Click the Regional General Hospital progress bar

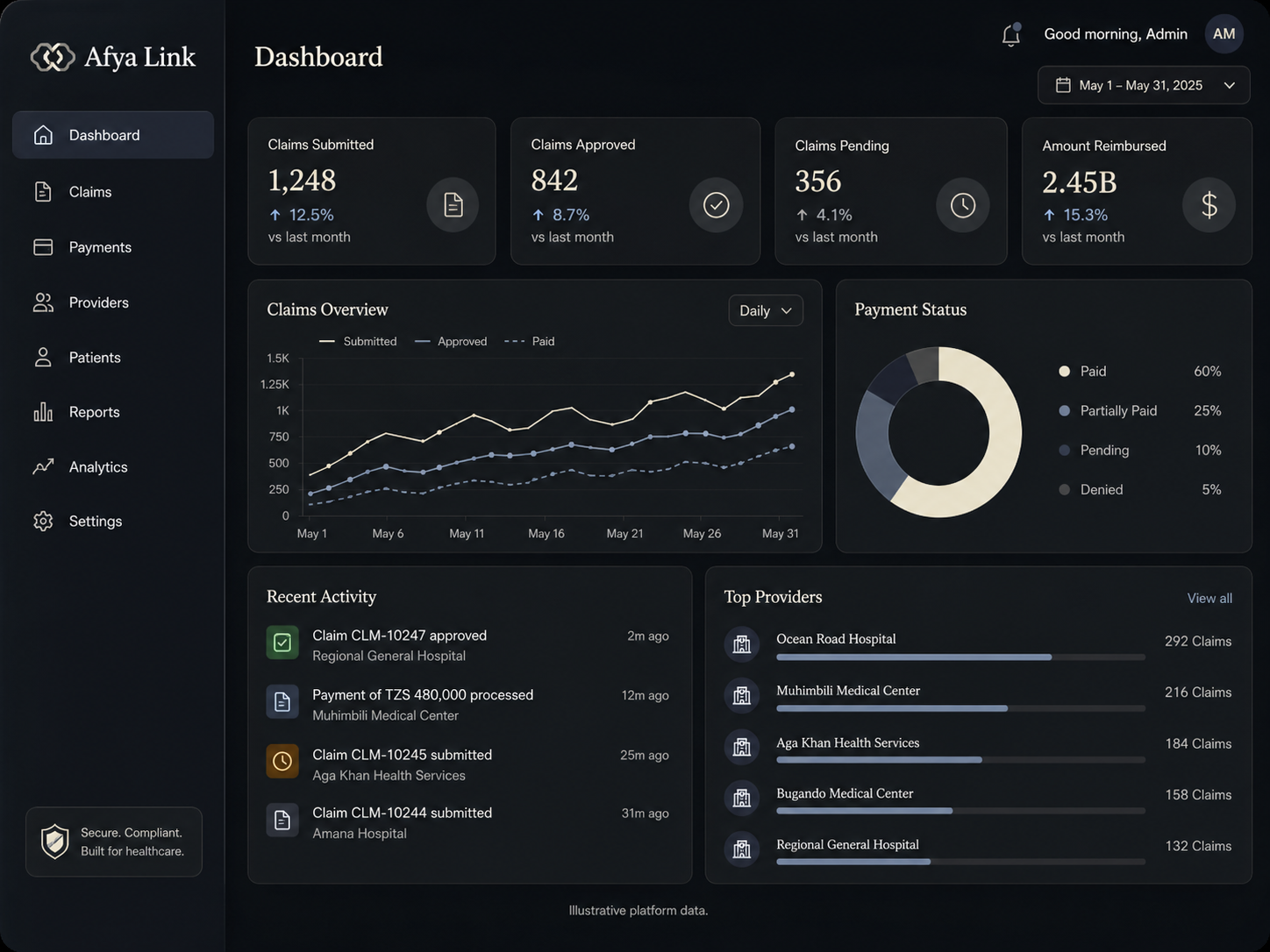click(960, 862)
